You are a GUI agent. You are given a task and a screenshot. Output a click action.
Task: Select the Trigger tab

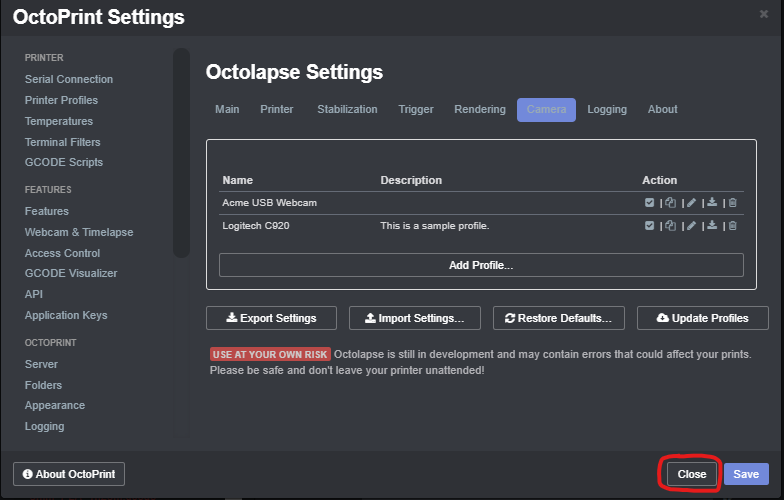(x=416, y=110)
